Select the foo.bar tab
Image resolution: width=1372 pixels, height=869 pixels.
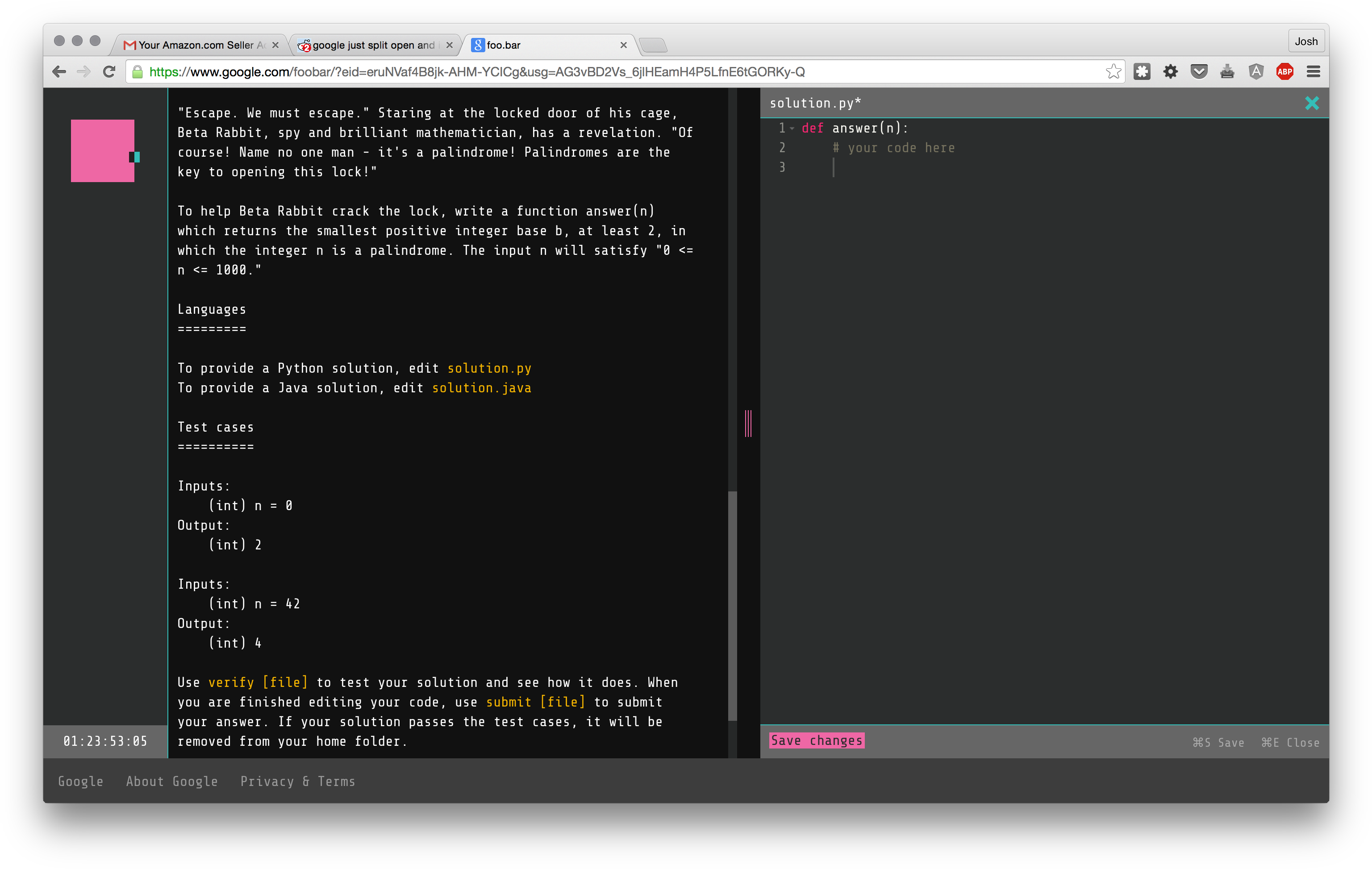[x=550, y=45]
